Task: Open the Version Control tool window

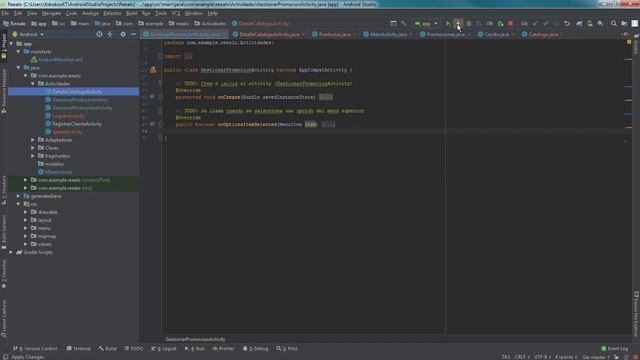Action: click(x=35, y=349)
